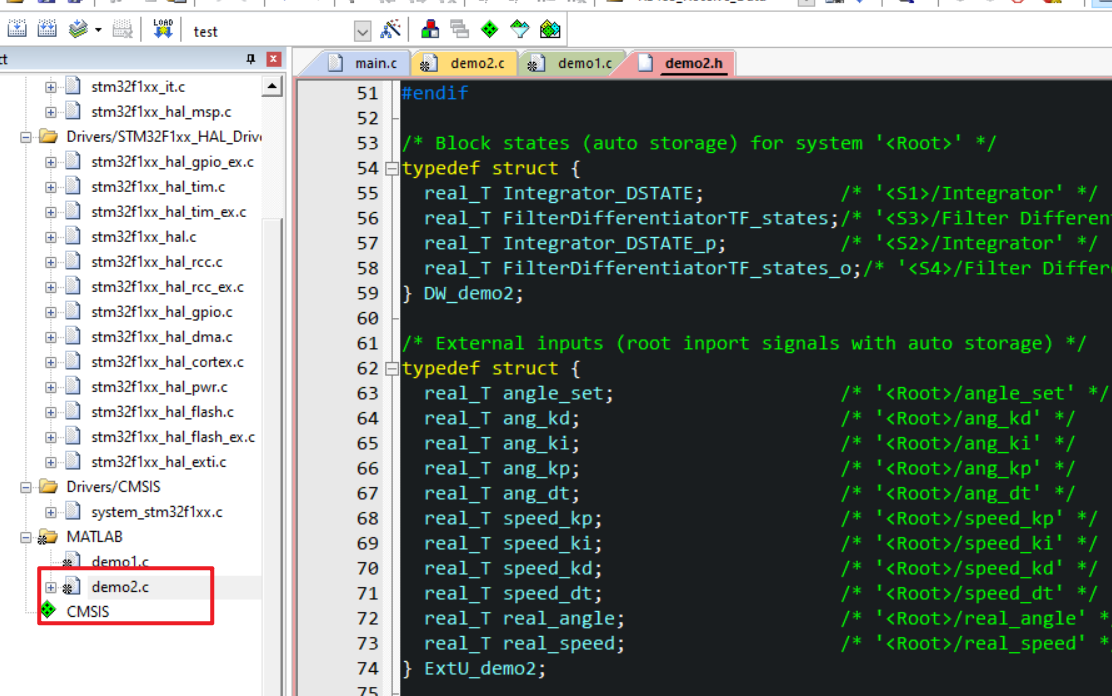Click '} ExtU_demo2;' on line 74
The height and width of the screenshot is (696, 1112).
[474, 669]
